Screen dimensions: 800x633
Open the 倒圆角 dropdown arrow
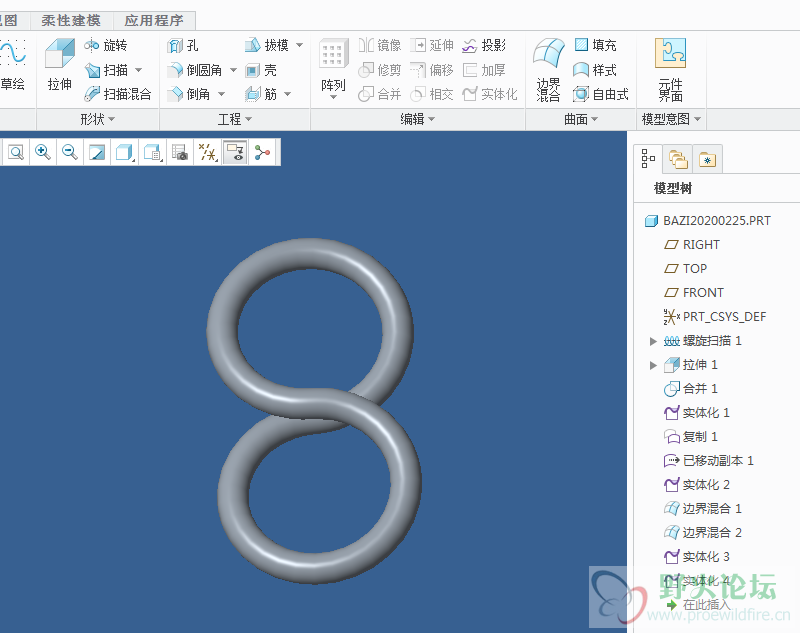[233, 70]
